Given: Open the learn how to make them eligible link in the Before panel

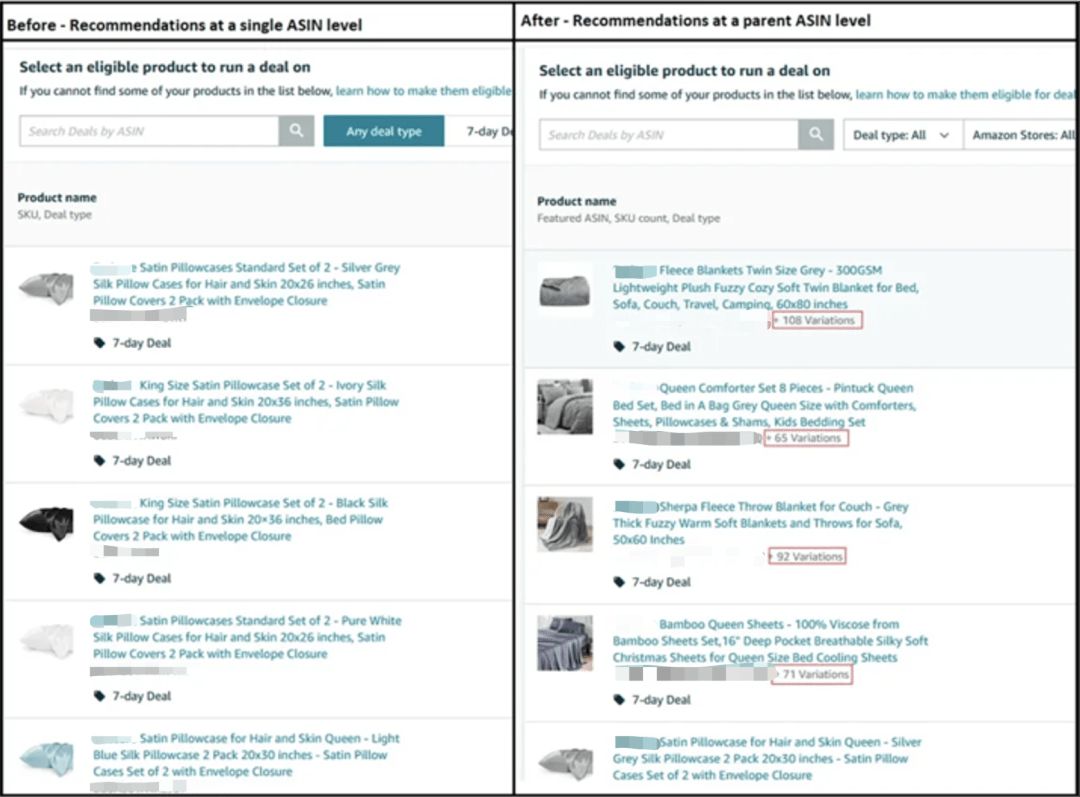Looking at the screenshot, I should pyautogui.click(x=423, y=91).
